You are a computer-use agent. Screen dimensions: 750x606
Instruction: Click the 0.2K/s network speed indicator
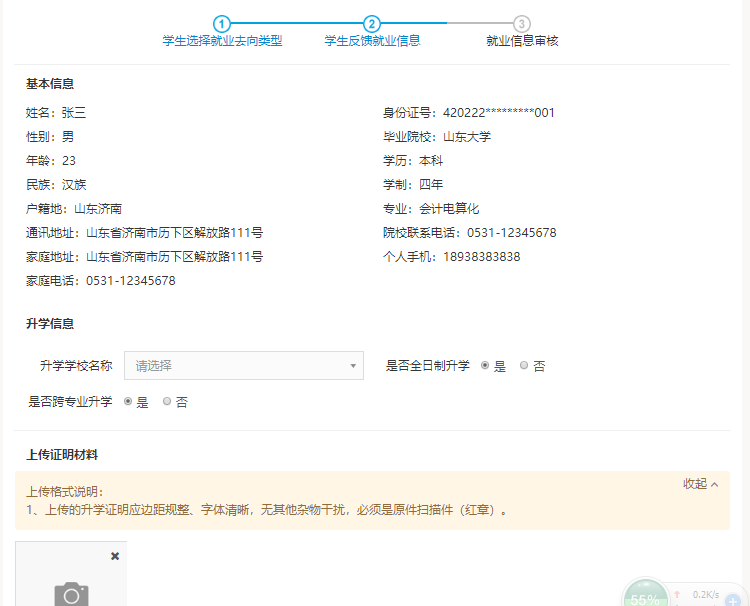pos(706,594)
